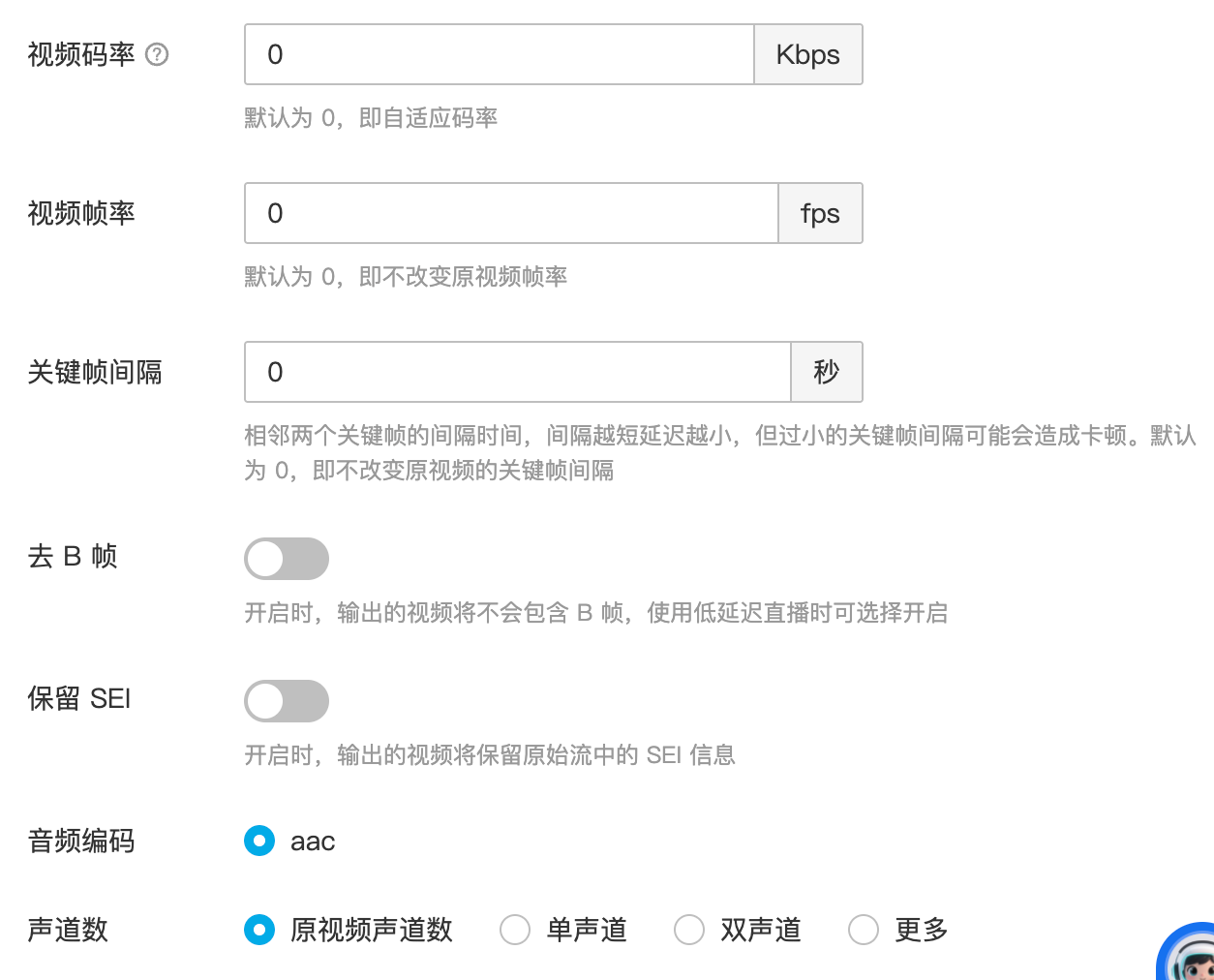The image size is (1214, 980).
Task: Enable the 去 B 帧 toggle switch
Action: [x=287, y=559]
